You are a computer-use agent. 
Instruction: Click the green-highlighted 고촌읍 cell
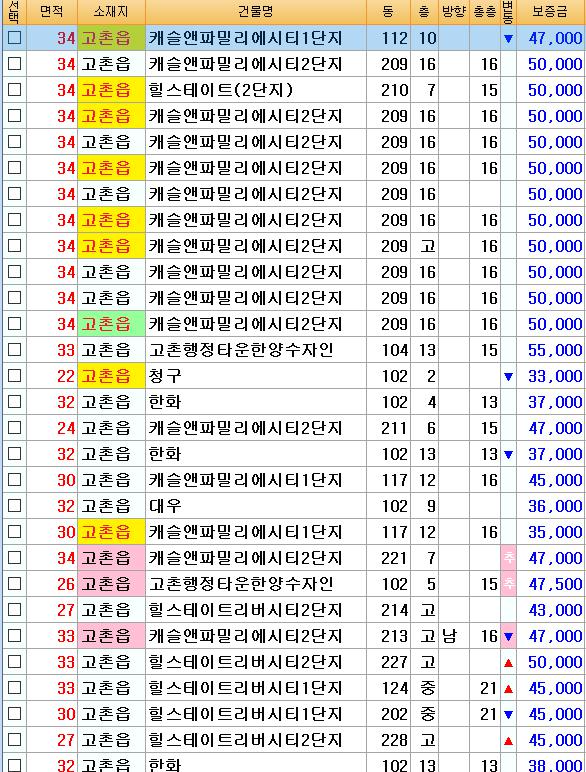tap(111, 324)
